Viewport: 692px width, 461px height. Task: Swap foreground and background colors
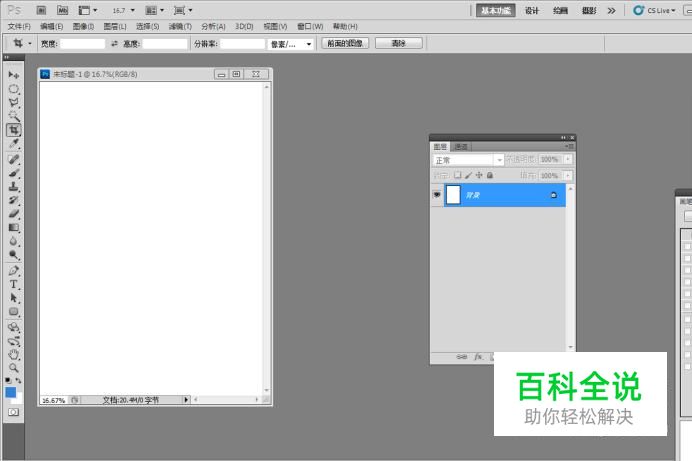[x=19, y=380]
